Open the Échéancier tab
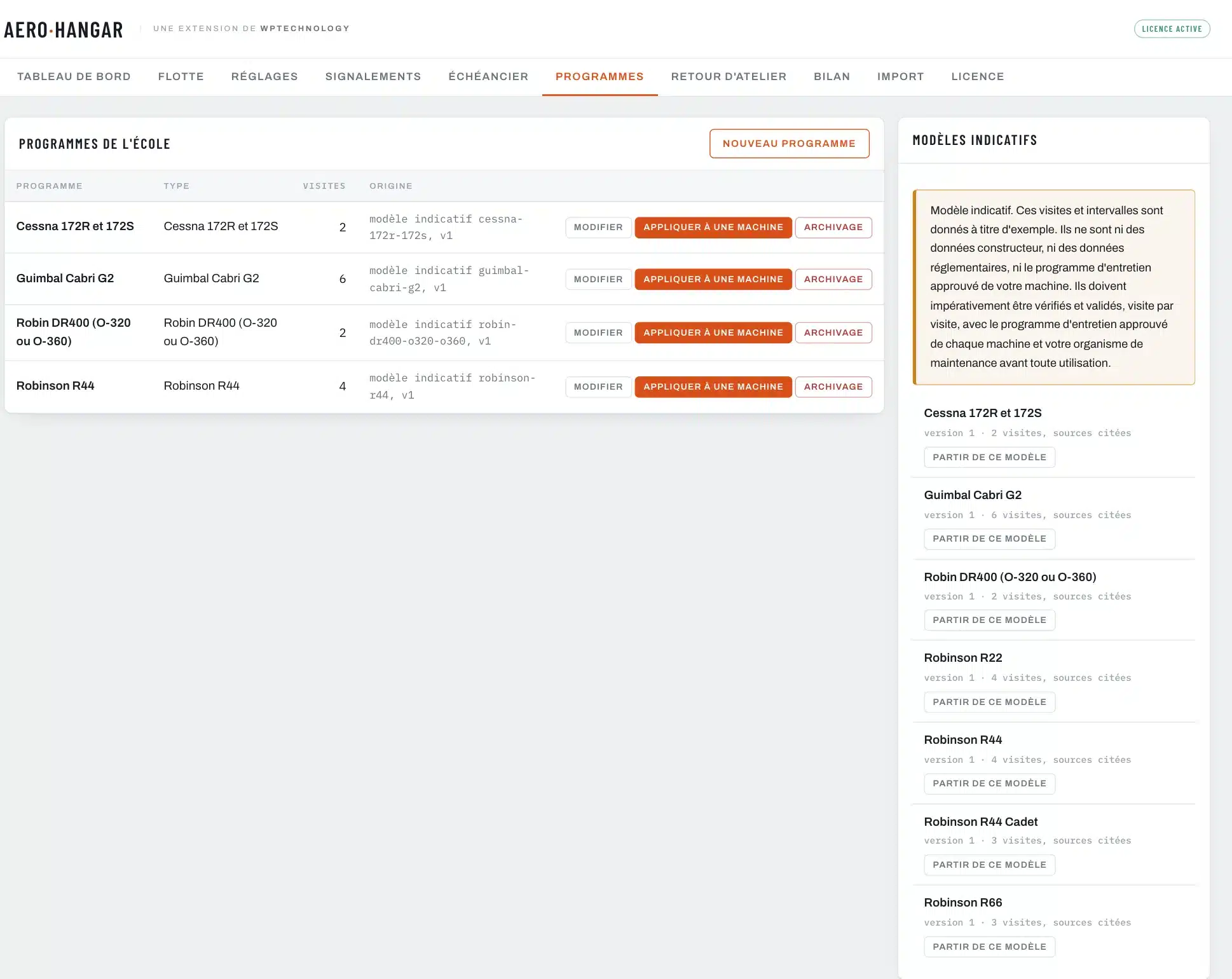 pyautogui.click(x=488, y=76)
